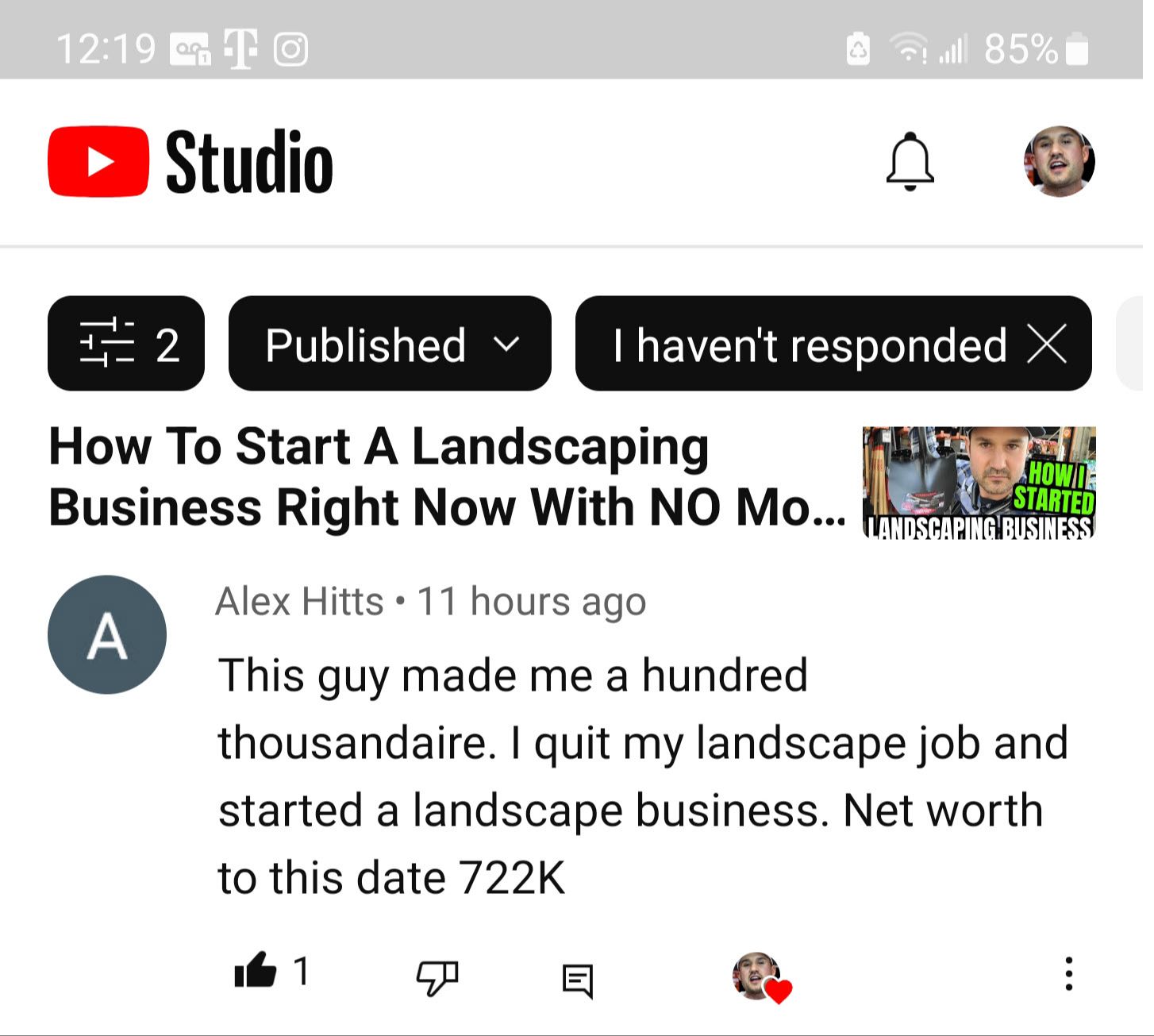Like Alex Hitts' comment with thumbs up
The image size is (1154, 1036).
pyautogui.click(x=255, y=971)
